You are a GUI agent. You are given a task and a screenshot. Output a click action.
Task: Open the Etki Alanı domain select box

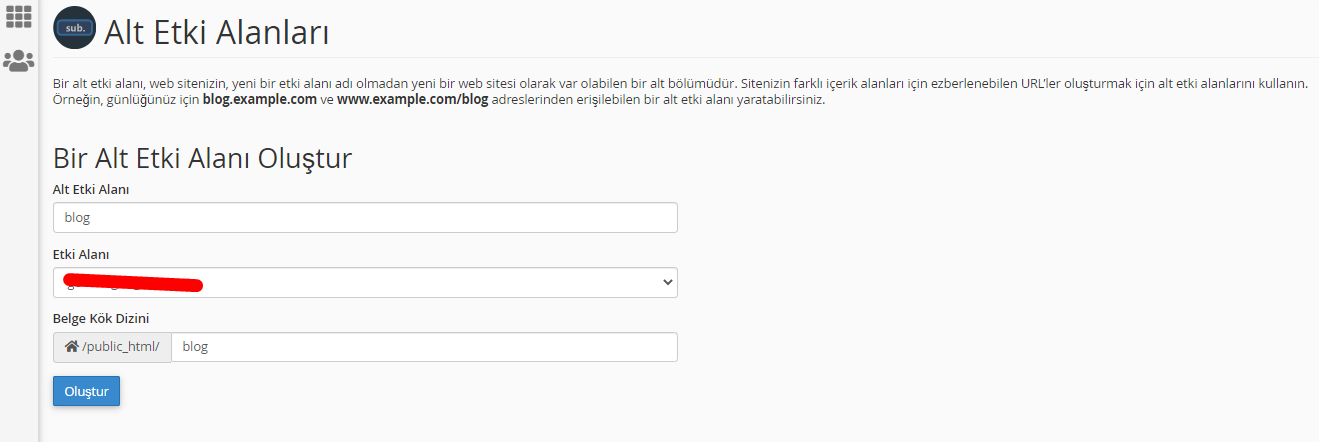(x=365, y=283)
